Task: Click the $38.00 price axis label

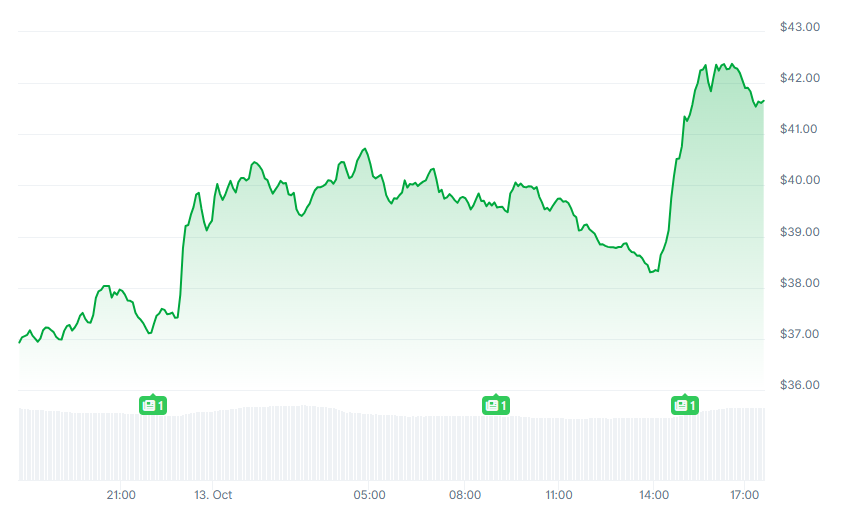Action: (x=800, y=283)
